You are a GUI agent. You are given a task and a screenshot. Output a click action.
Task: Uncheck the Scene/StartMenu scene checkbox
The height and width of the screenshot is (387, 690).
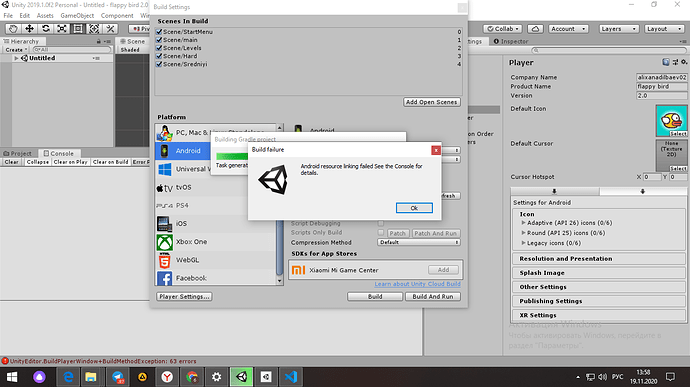159,32
